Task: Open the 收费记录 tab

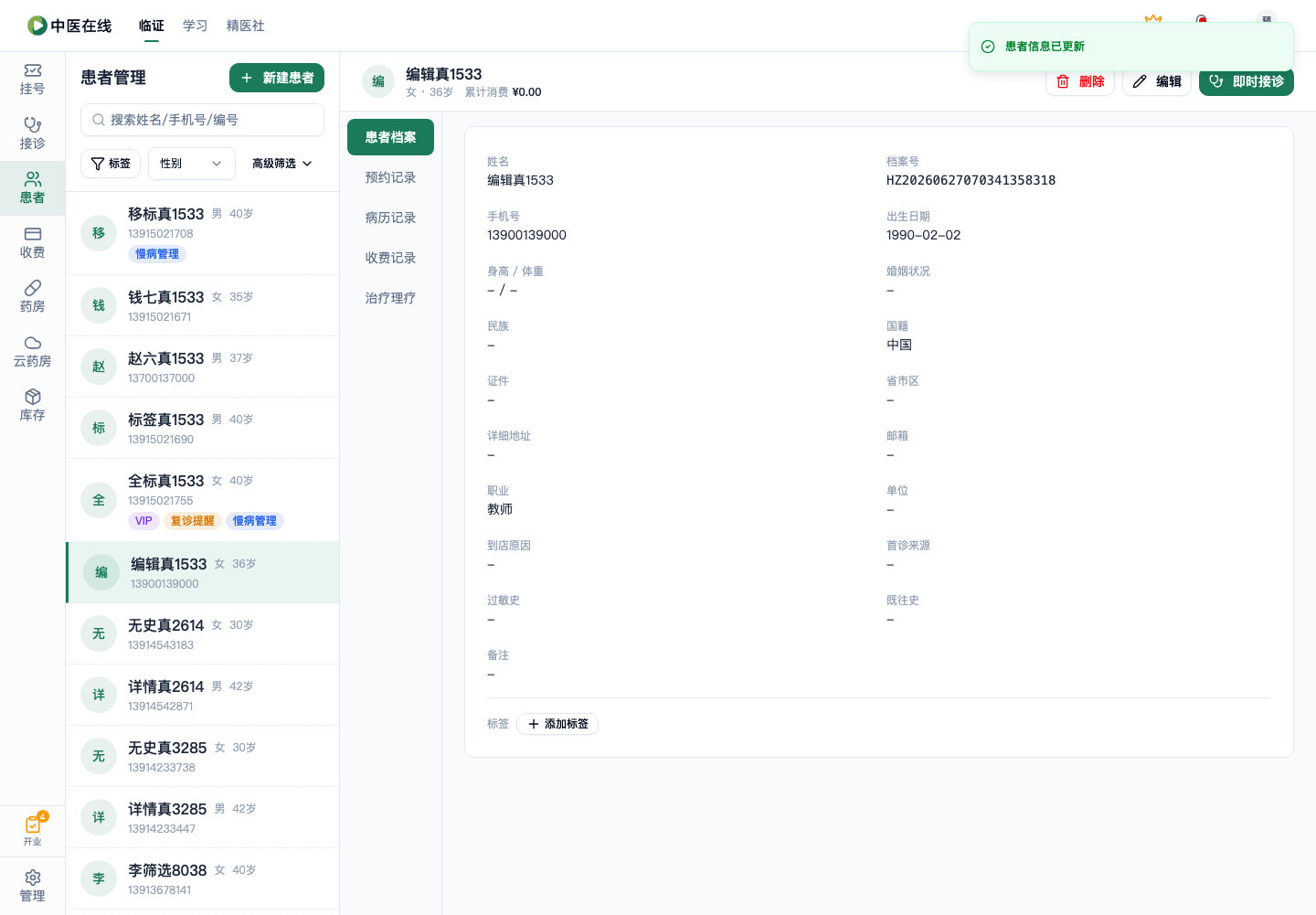Action: (x=390, y=258)
